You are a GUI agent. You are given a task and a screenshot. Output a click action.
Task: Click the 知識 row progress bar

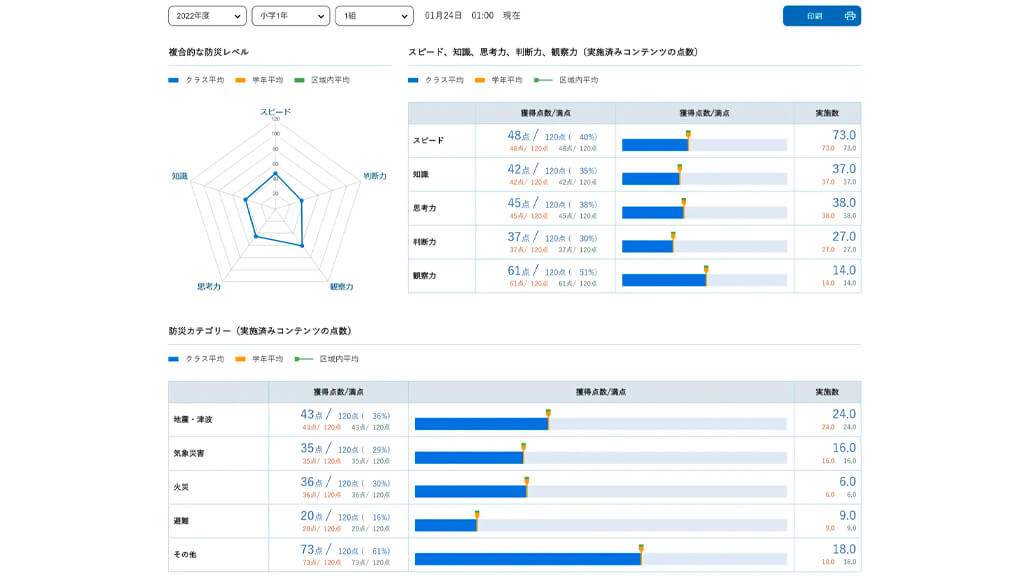tap(704, 179)
